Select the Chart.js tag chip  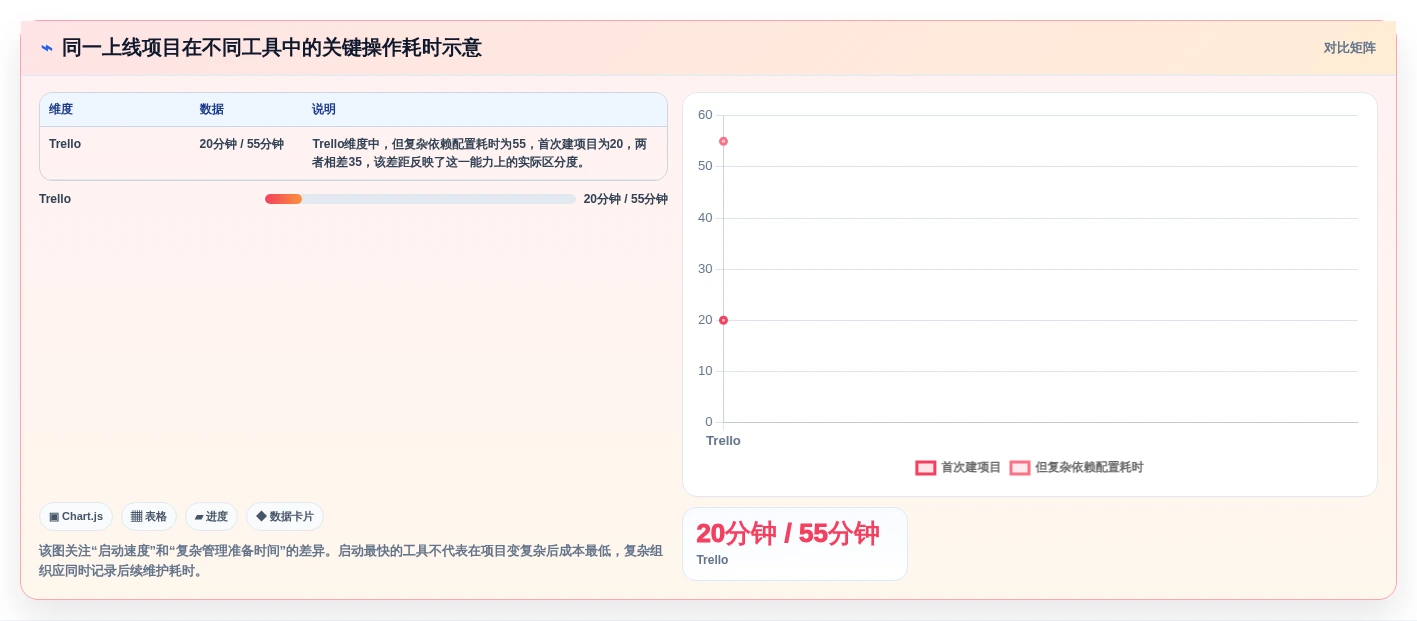coord(76,517)
